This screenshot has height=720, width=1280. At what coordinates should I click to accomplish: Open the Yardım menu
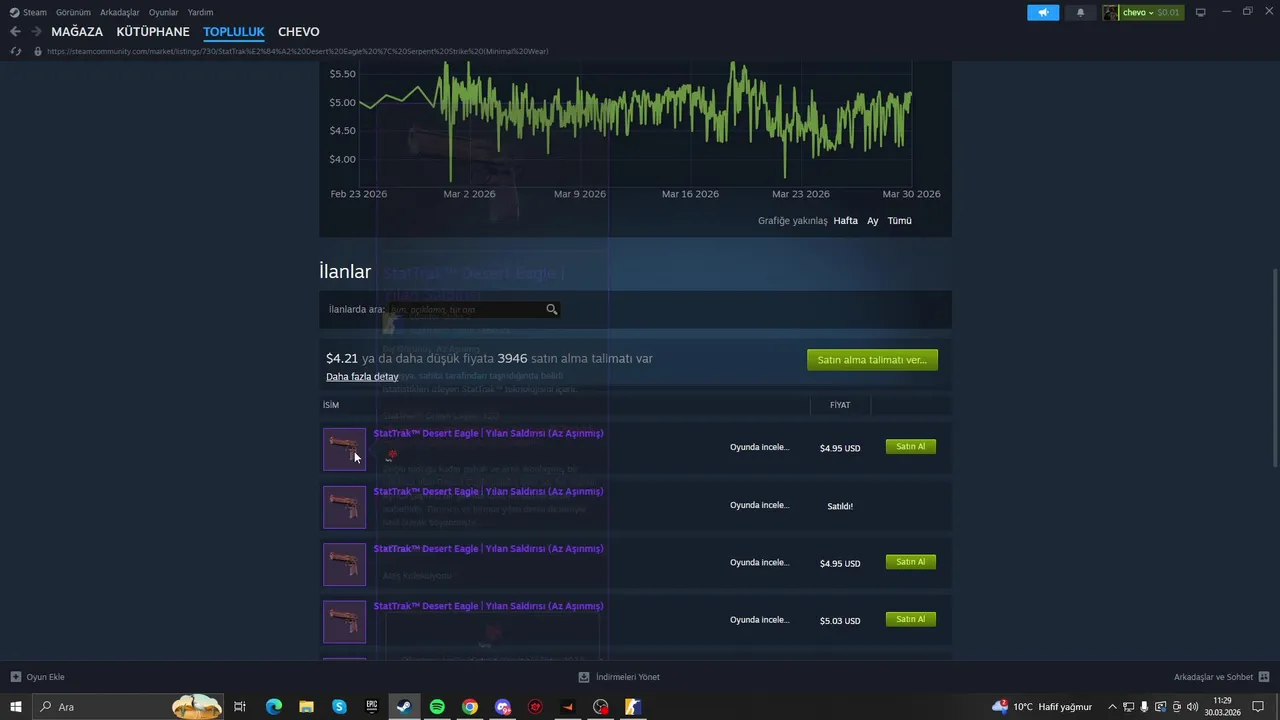pos(200,12)
